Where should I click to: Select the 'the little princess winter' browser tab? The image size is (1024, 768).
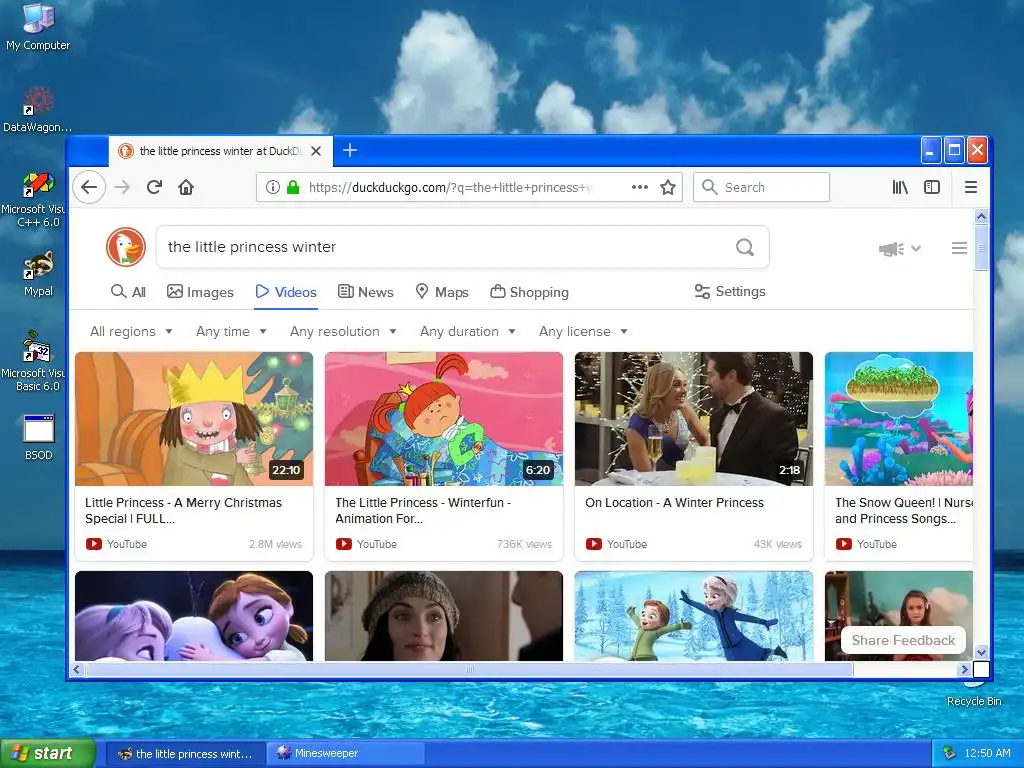(221, 151)
